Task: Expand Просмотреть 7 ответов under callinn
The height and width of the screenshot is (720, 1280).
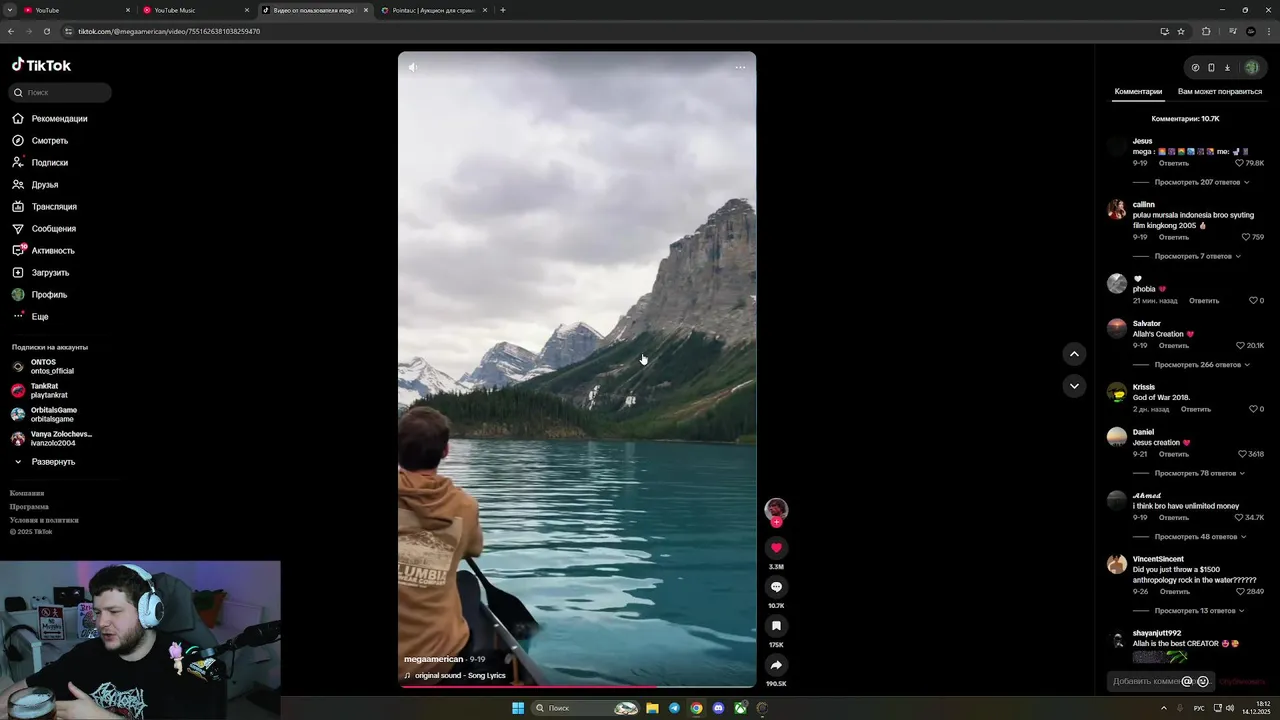Action: 1197,257
